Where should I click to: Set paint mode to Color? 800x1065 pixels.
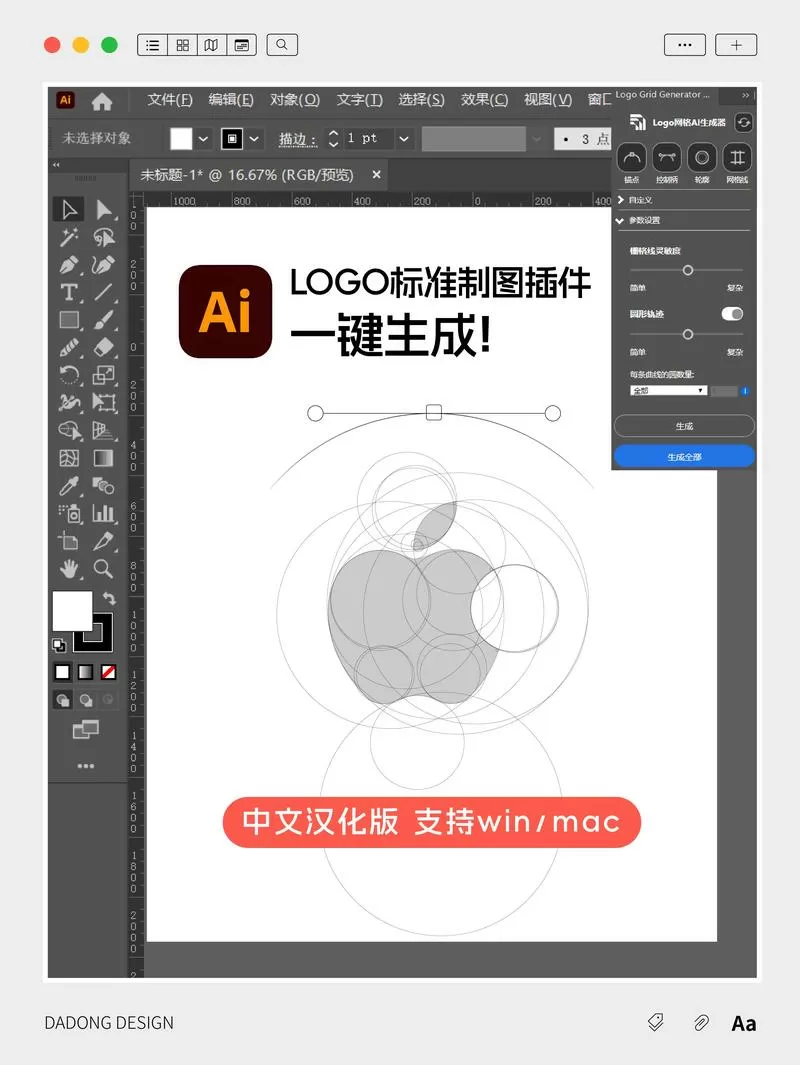(62, 672)
